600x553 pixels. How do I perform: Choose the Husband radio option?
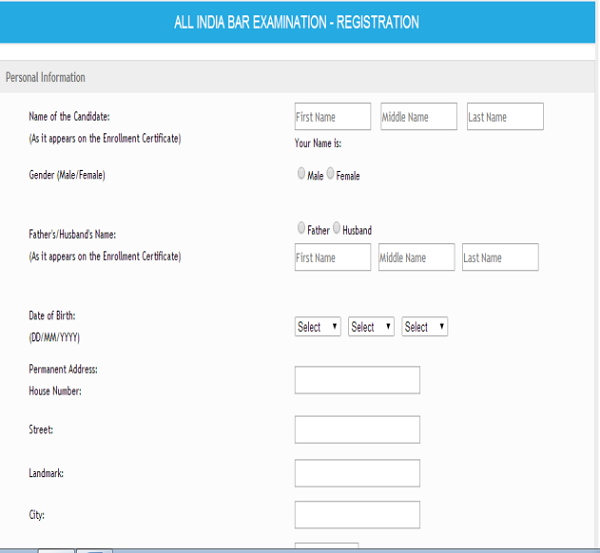[x=337, y=228]
